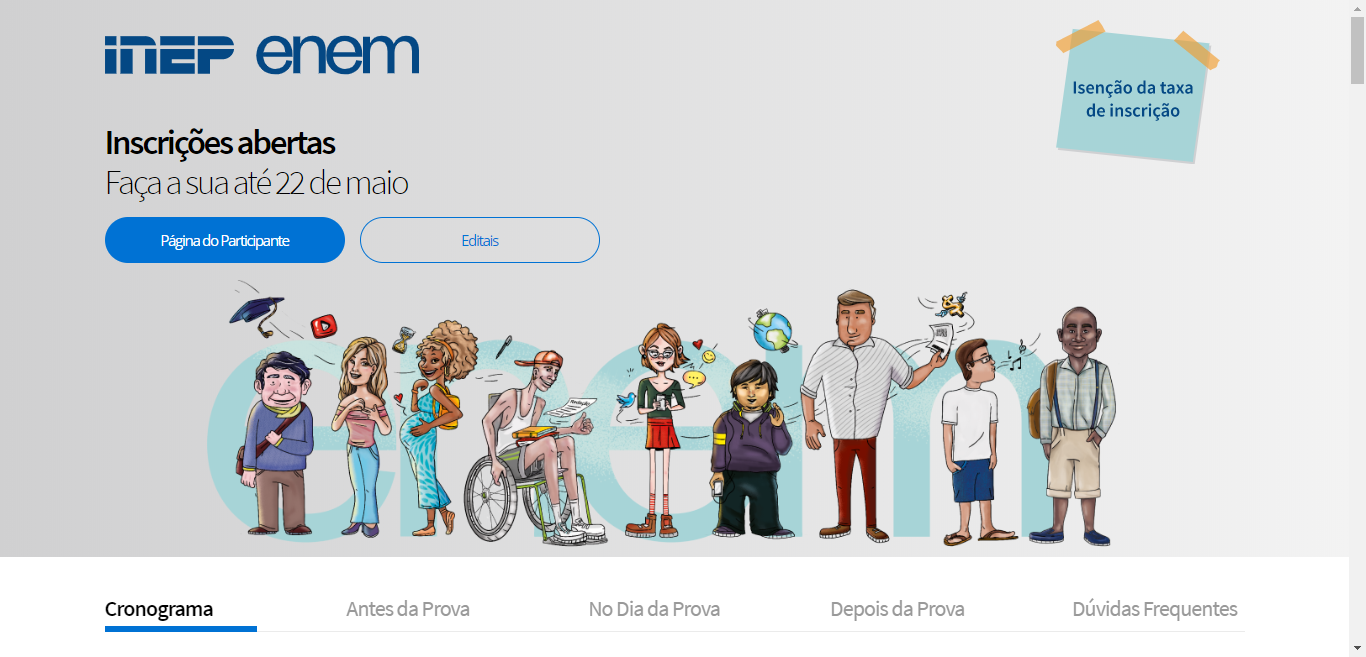
Task: Open the Editais button
Action: click(480, 240)
